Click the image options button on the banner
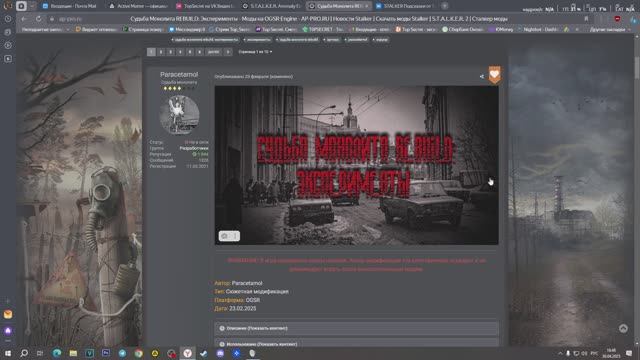 (229, 236)
